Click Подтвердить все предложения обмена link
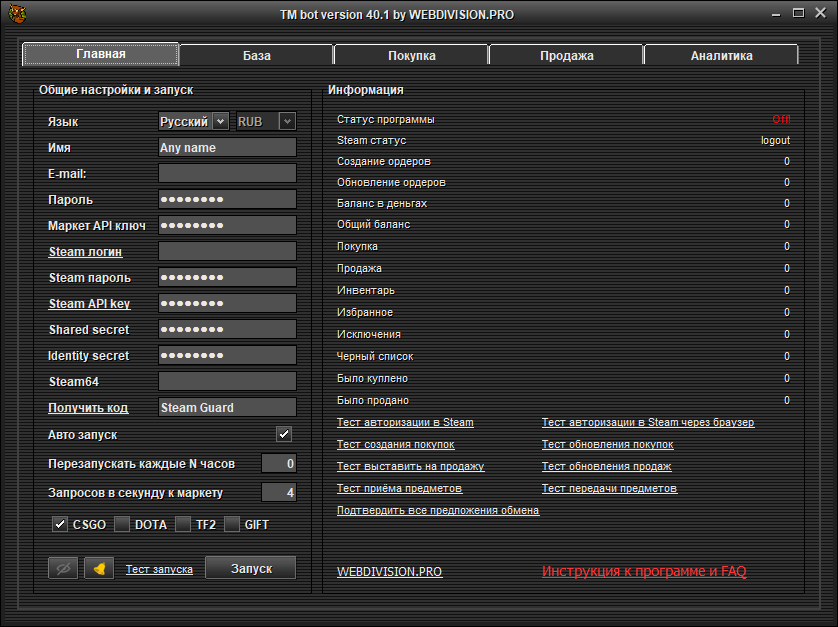 click(438, 511)
